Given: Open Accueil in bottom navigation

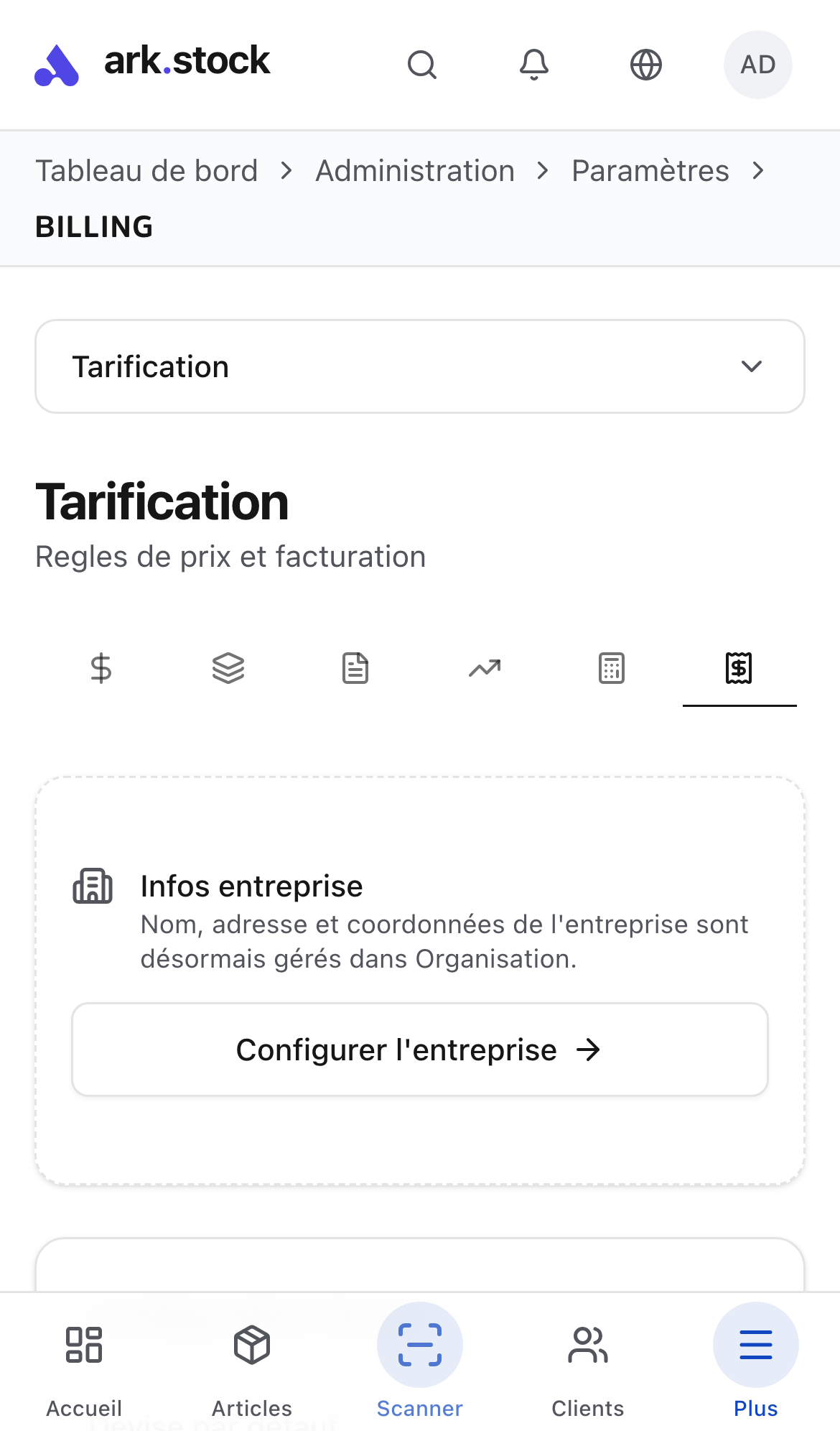Looking at the screenshot, I should click(84, 1363).
